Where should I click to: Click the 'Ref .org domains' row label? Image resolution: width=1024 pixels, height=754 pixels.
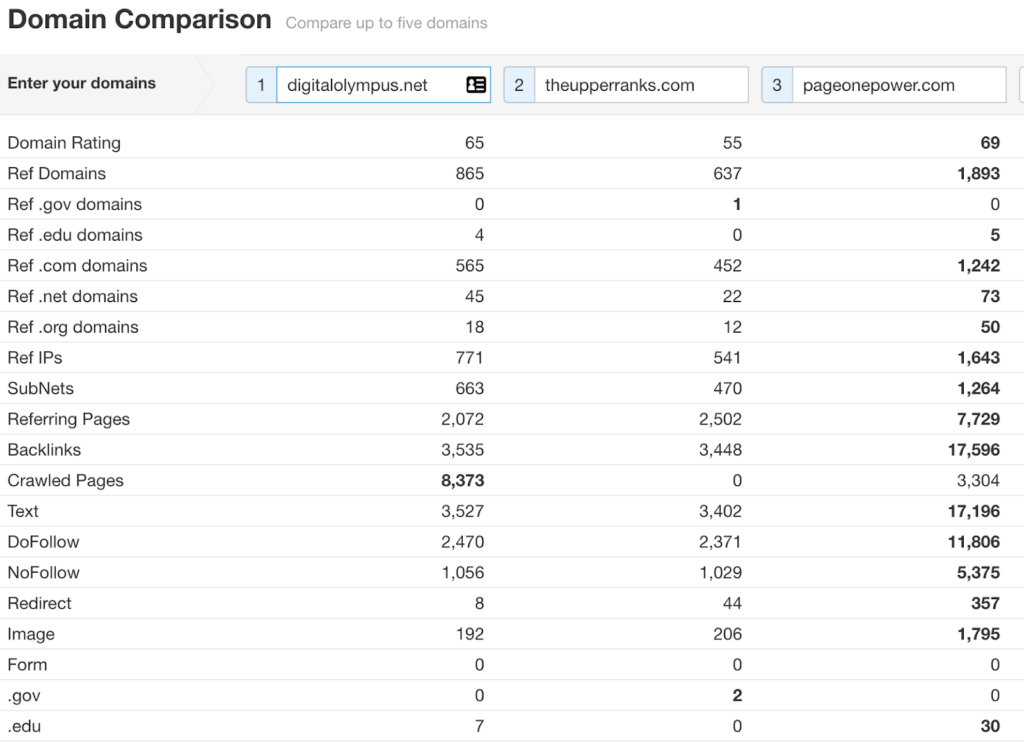(73, 327)
